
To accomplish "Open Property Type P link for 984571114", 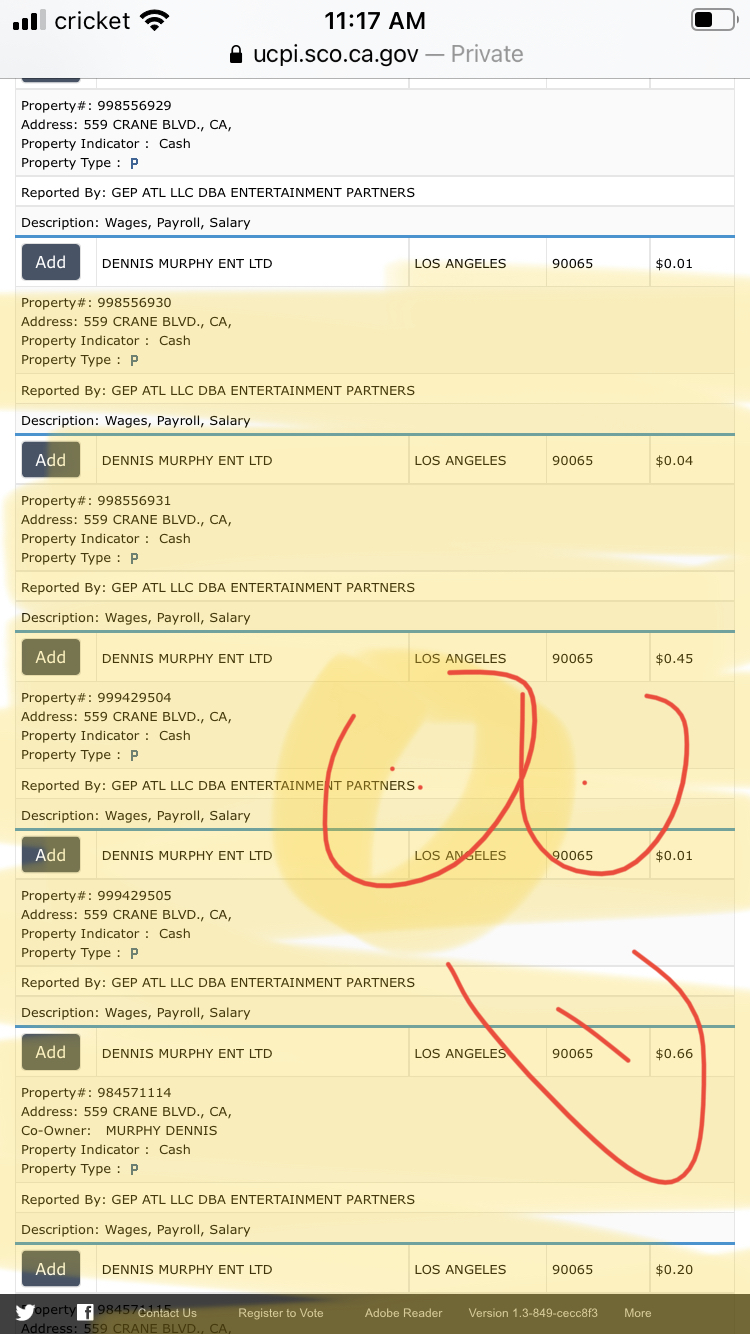I will [x=134, y=1169].
